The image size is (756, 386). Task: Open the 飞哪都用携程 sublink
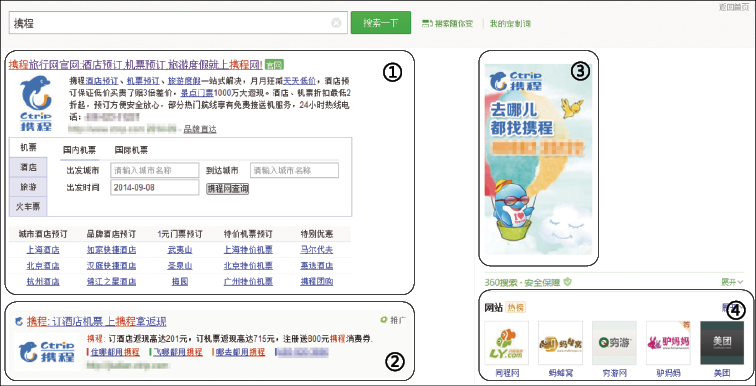coord(177,352)
